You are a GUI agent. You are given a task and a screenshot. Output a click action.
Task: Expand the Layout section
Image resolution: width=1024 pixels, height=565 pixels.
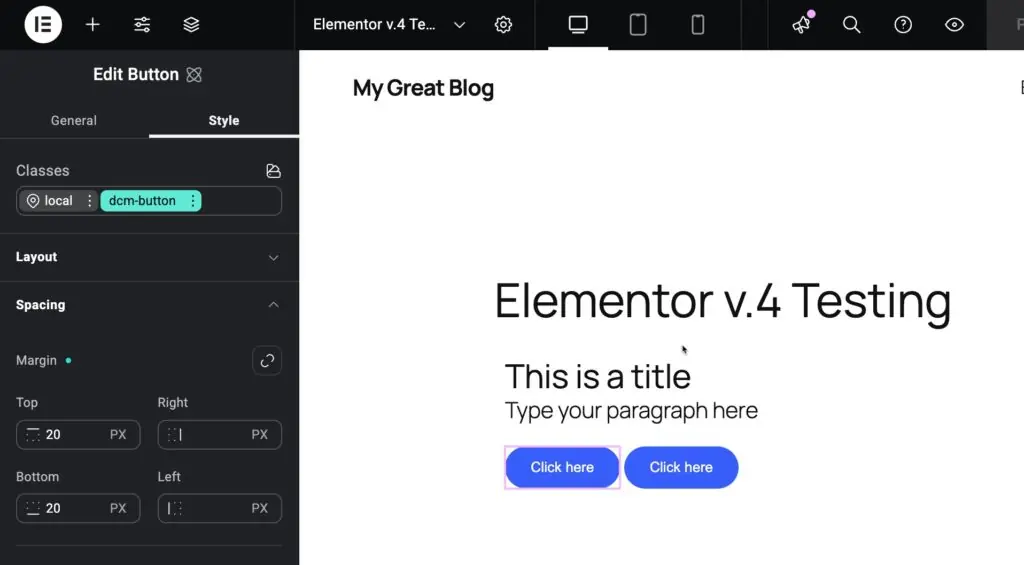coord(150,257)
